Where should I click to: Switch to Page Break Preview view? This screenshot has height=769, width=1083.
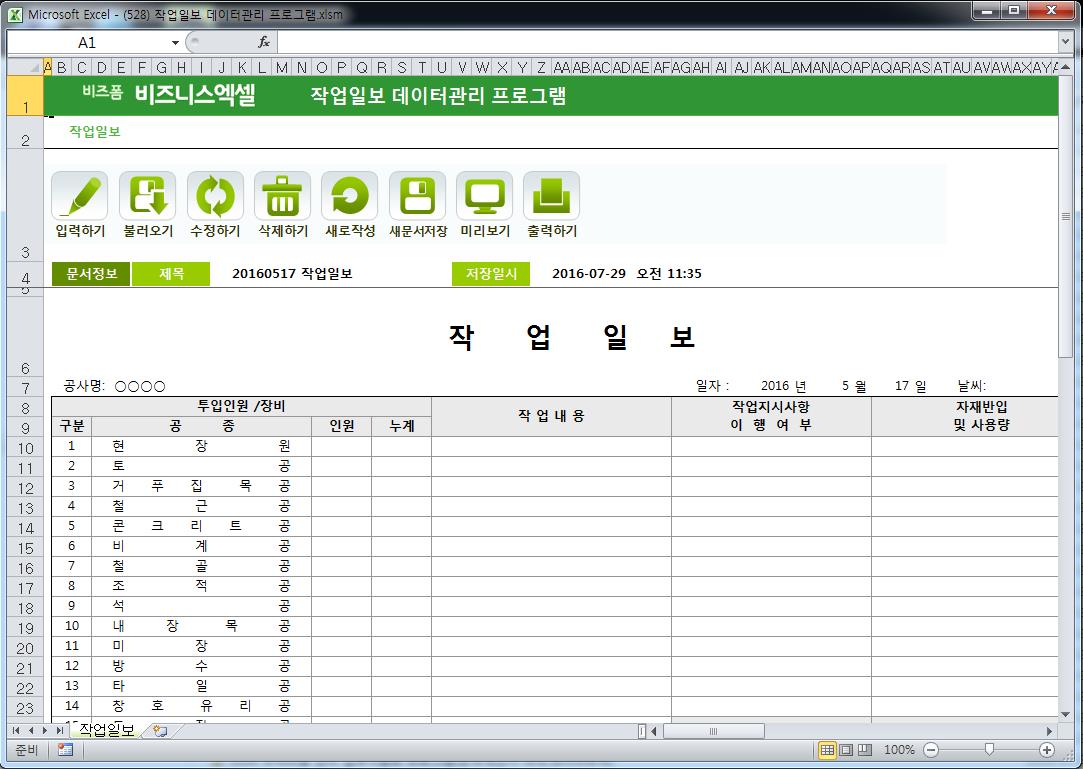tap(864, 750)
